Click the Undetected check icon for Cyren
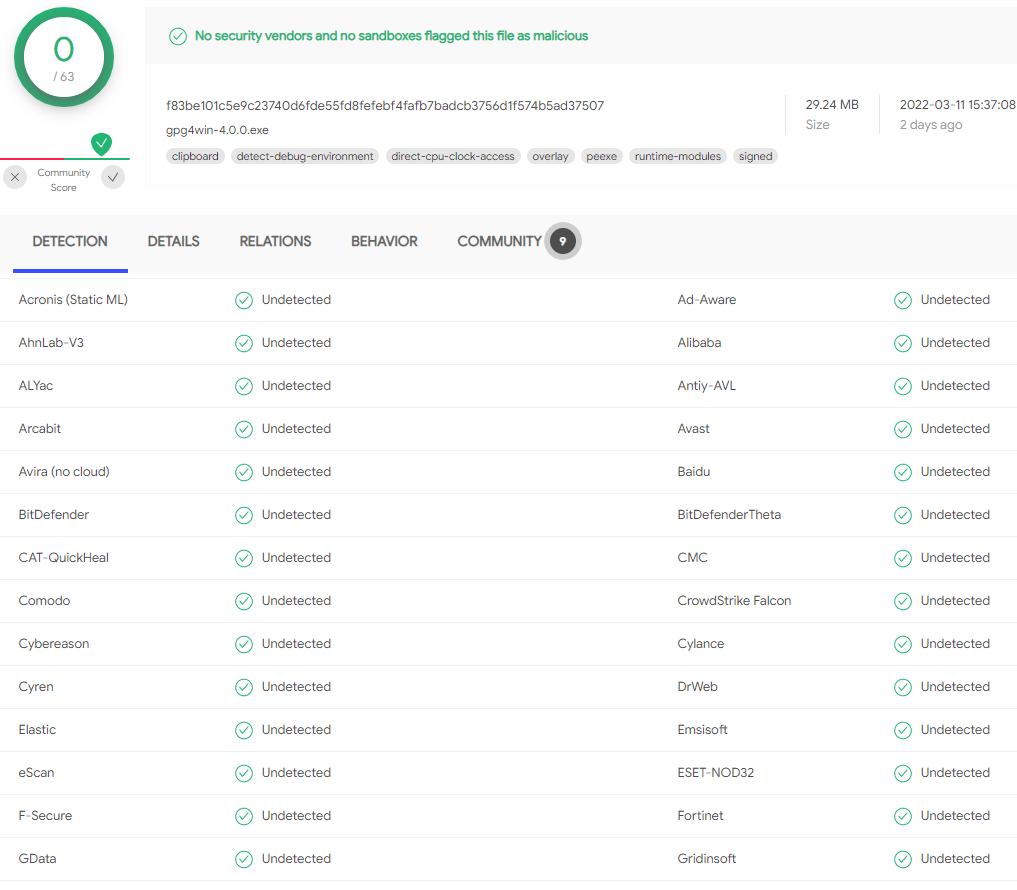Screen dimensions: 1017x890 click(244, 687)
